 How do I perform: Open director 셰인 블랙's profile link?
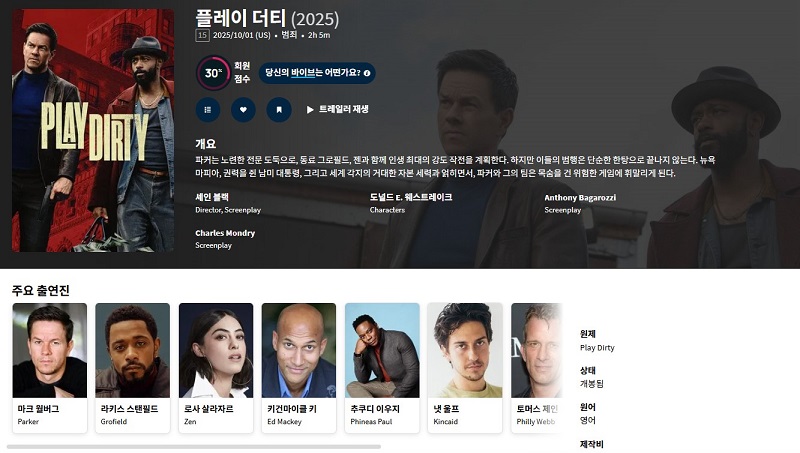212,197
